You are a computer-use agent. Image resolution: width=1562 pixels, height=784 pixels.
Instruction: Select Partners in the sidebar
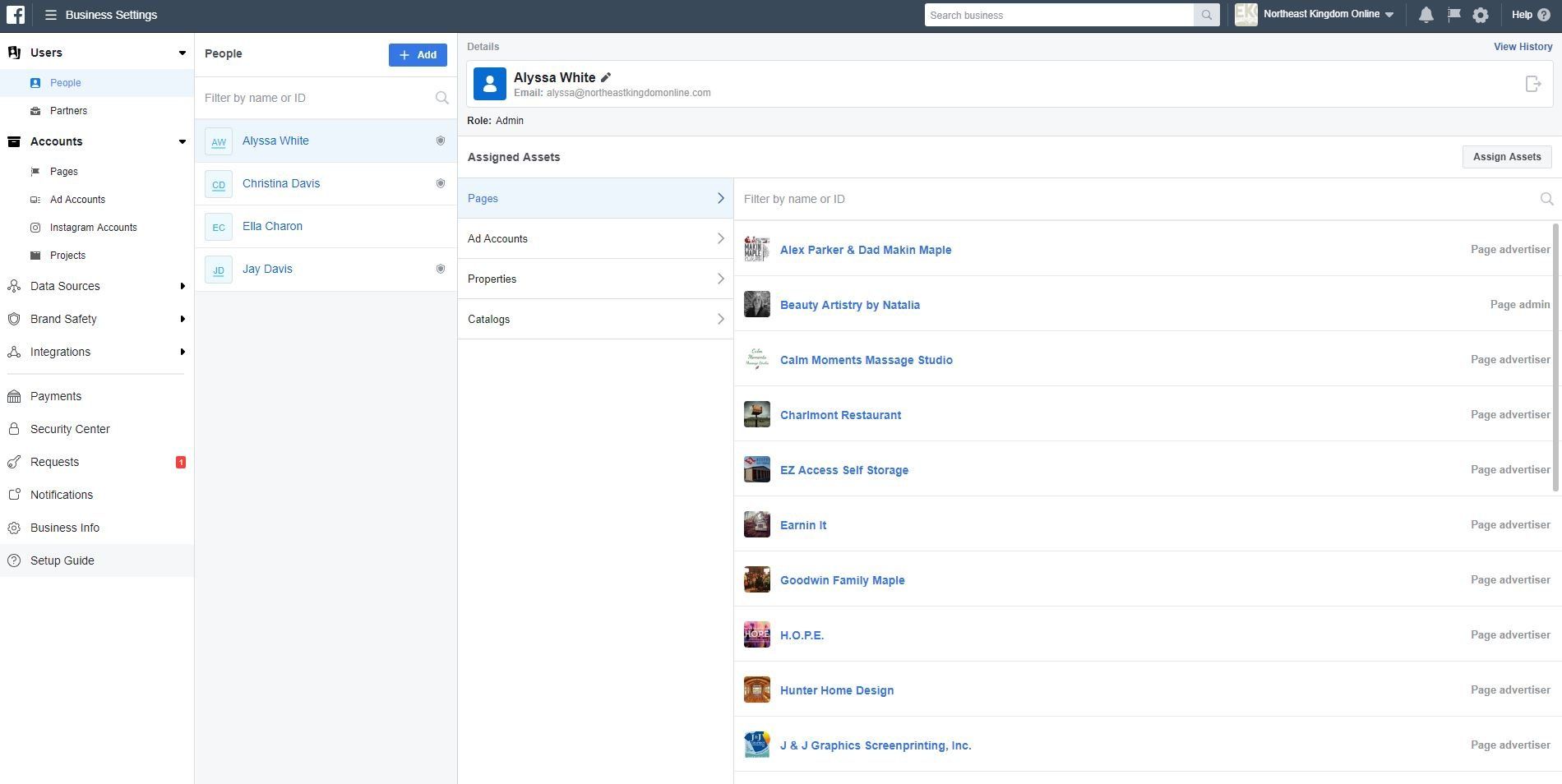pos(97,111)
